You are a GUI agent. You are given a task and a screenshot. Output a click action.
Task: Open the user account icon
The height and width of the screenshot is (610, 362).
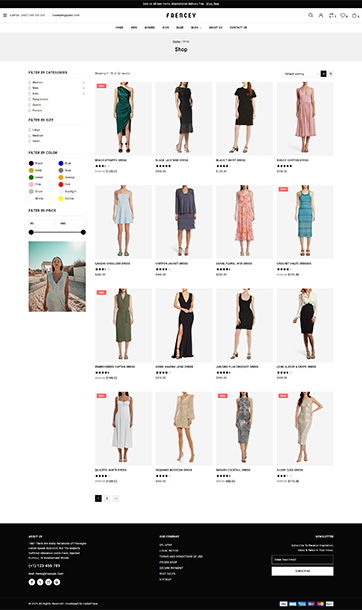(321, 15)
